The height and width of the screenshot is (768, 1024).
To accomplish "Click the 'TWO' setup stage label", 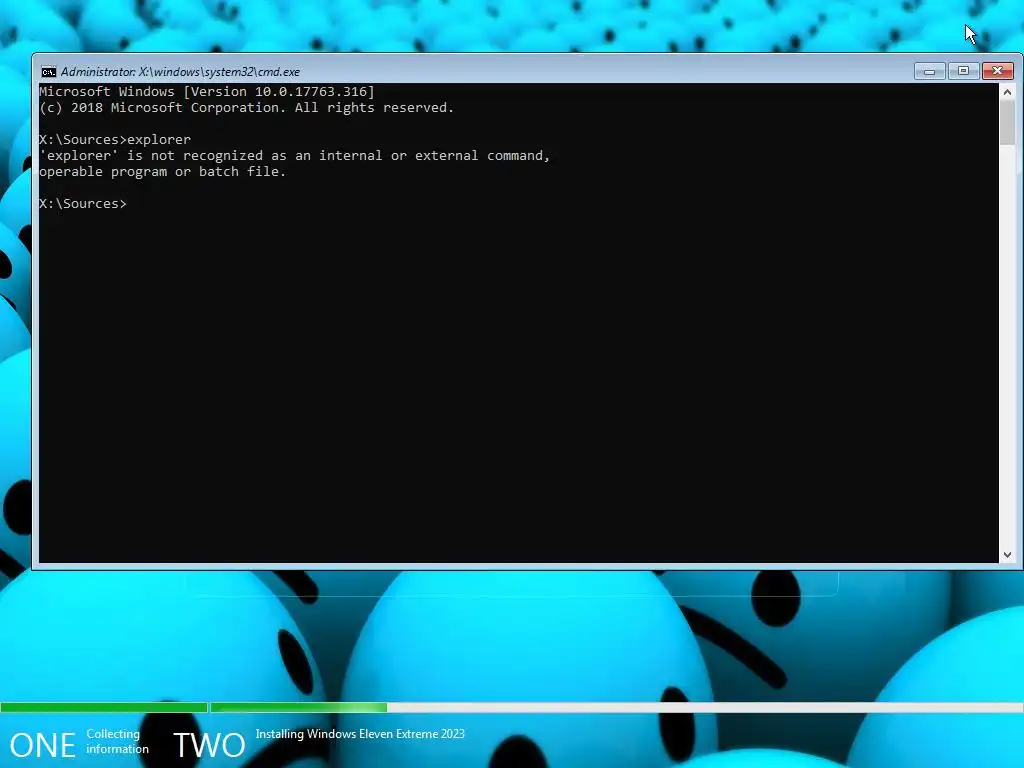I will [209, 745].
